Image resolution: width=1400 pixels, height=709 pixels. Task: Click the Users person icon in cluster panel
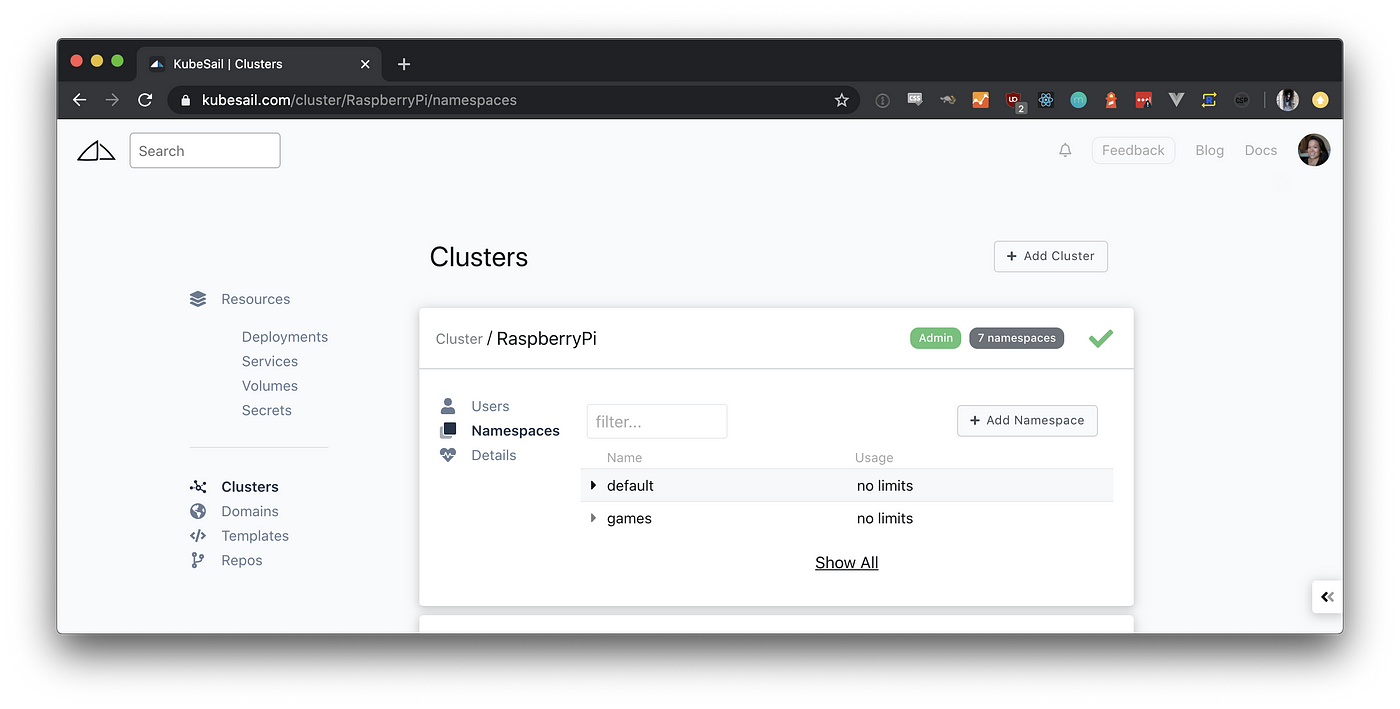pos(448,406)
